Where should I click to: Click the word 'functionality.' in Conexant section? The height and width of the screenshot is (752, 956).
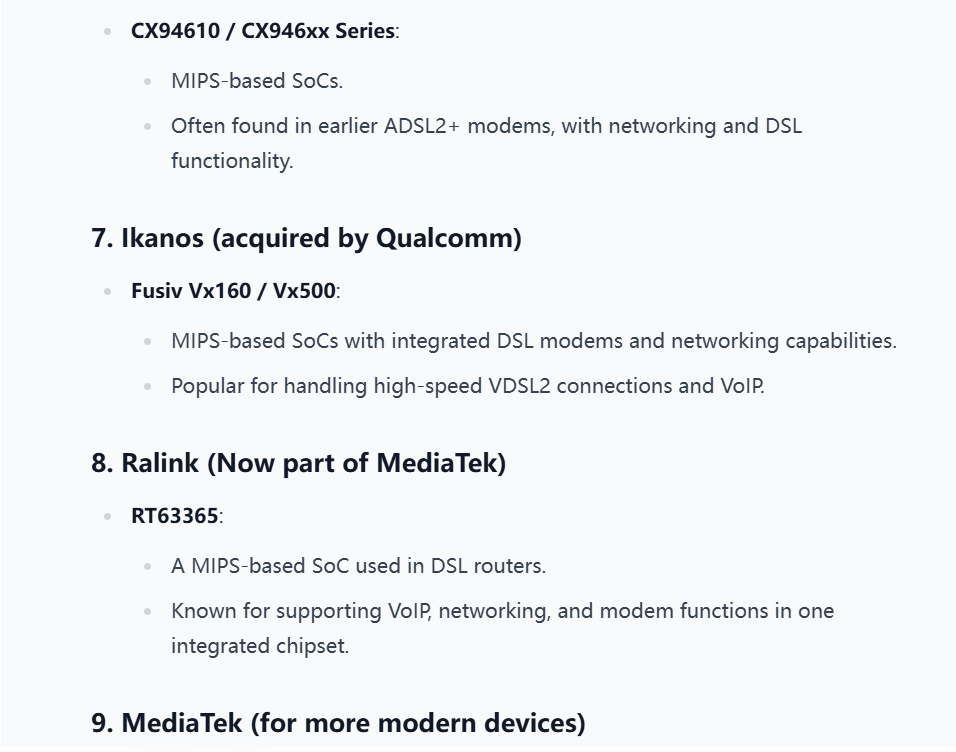click(x=232, y=161)
